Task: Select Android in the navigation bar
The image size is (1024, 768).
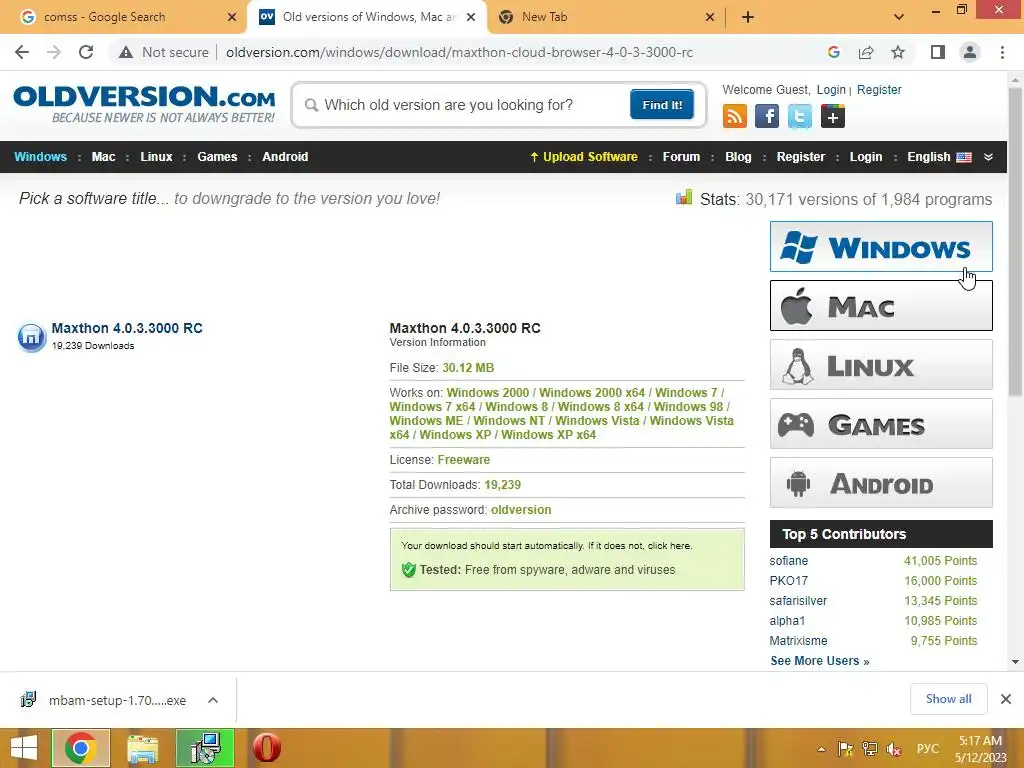Action: point(285,157)
